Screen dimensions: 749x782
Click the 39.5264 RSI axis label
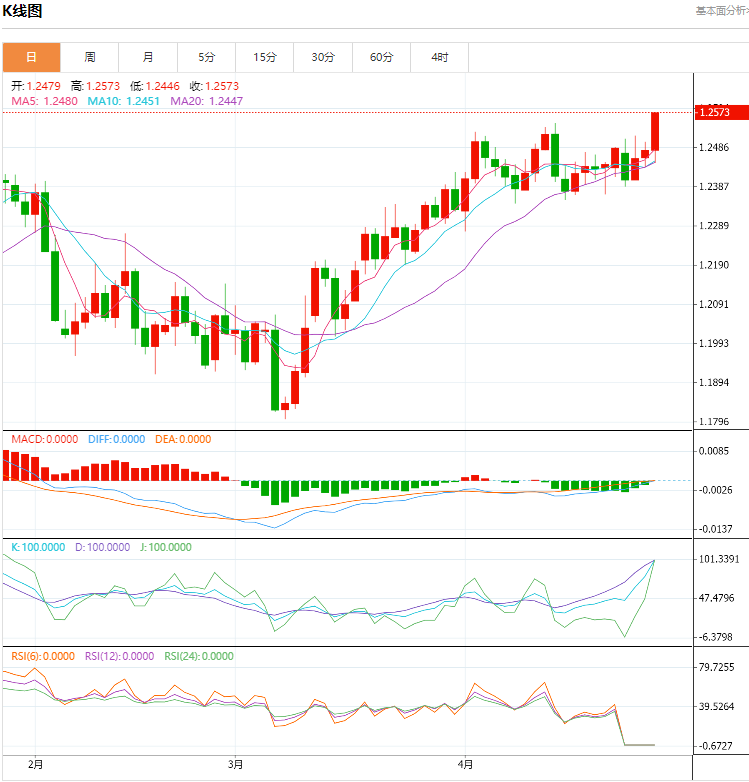click(x=717, y=707)
